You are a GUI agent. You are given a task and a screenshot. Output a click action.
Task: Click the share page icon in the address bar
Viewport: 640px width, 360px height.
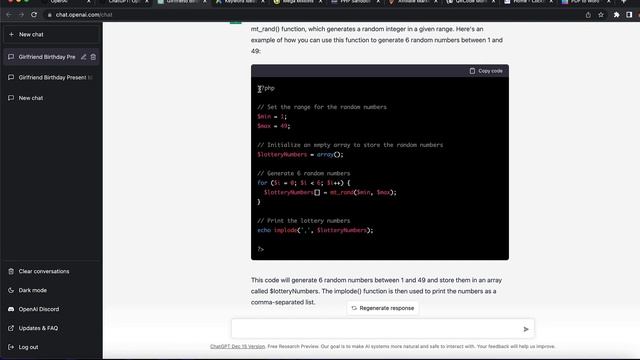(588, 15)
